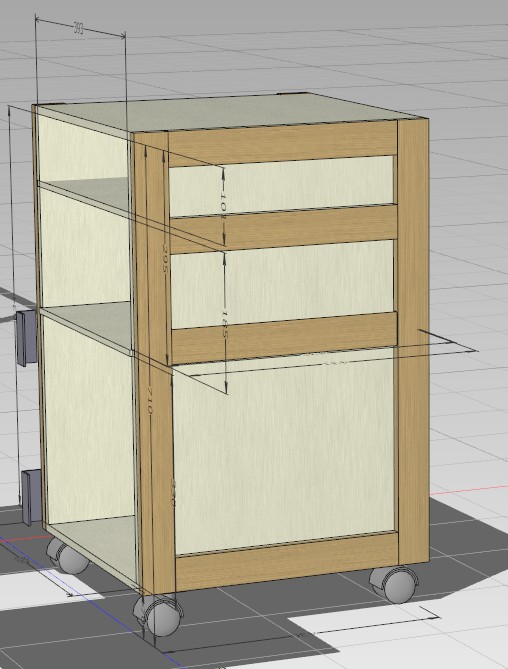Select the right vertical wooden frame stile
This screenshot has width=508, height=669.
click(x=413, y=342)
